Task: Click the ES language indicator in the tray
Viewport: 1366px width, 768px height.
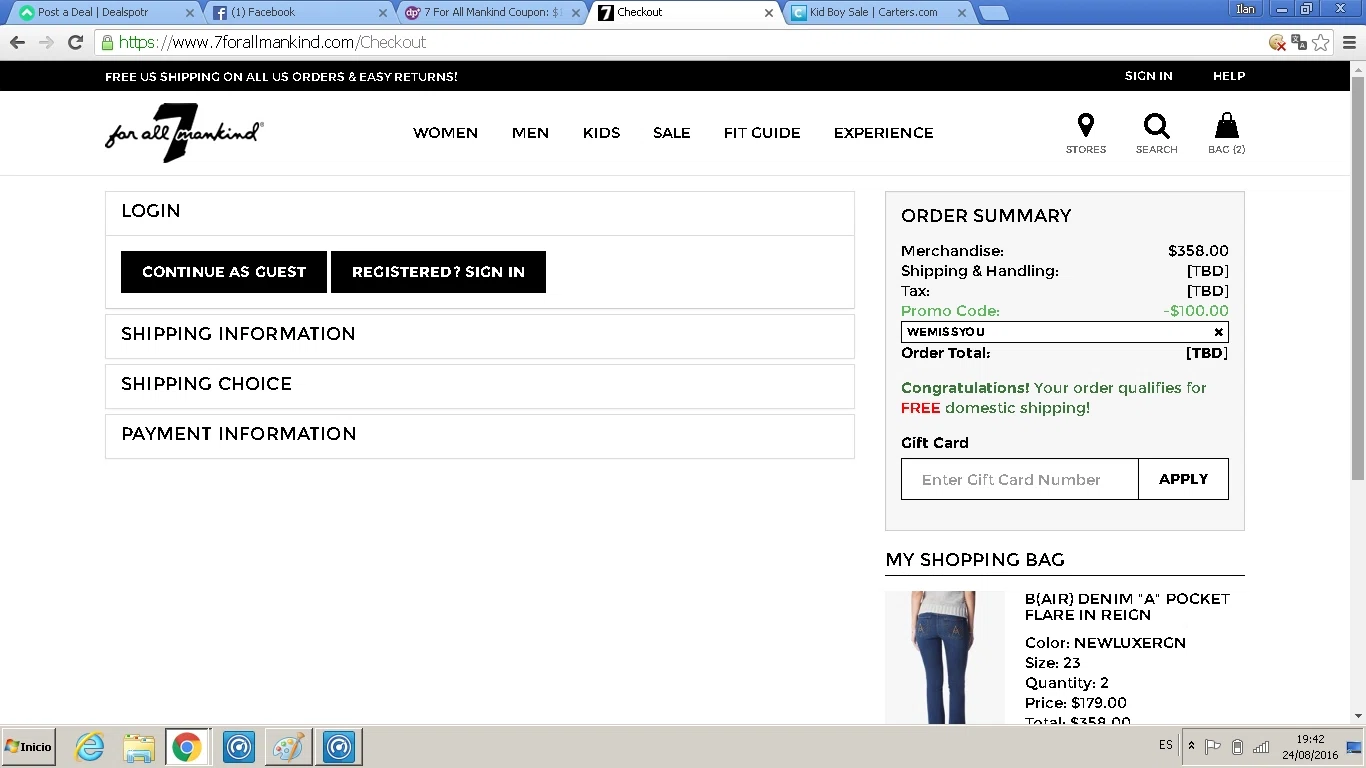Action: 1165,746
